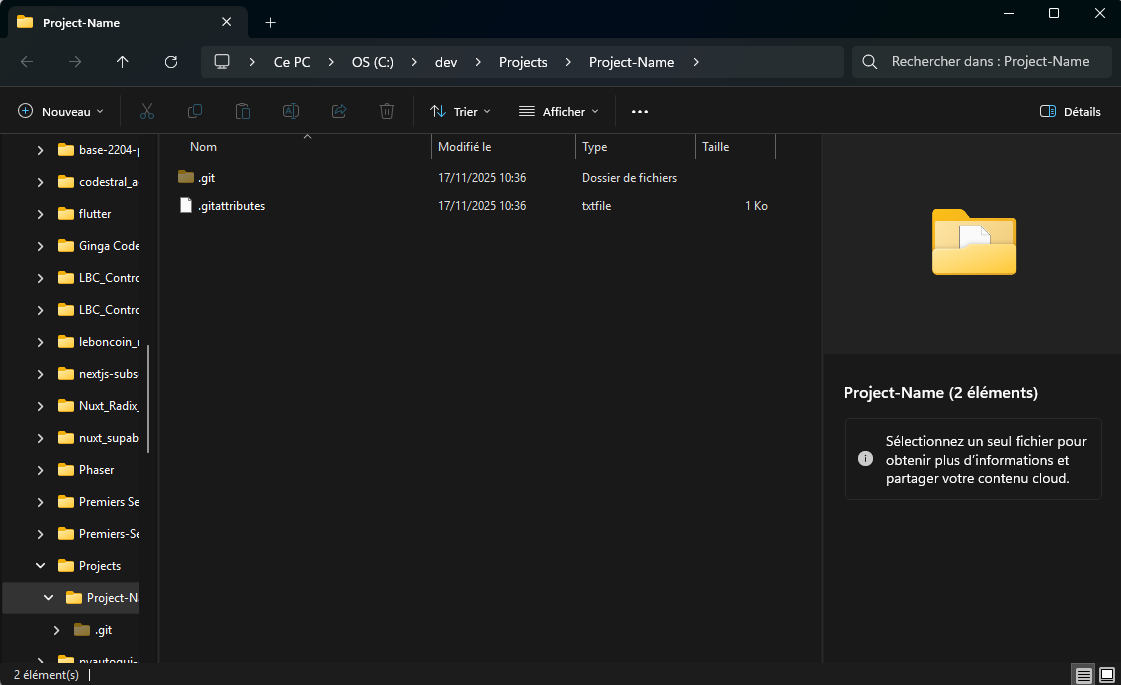Add a new tab with plus button
Screen dimensions: 1121x685
pyautogui.click(x=270, y=23)
